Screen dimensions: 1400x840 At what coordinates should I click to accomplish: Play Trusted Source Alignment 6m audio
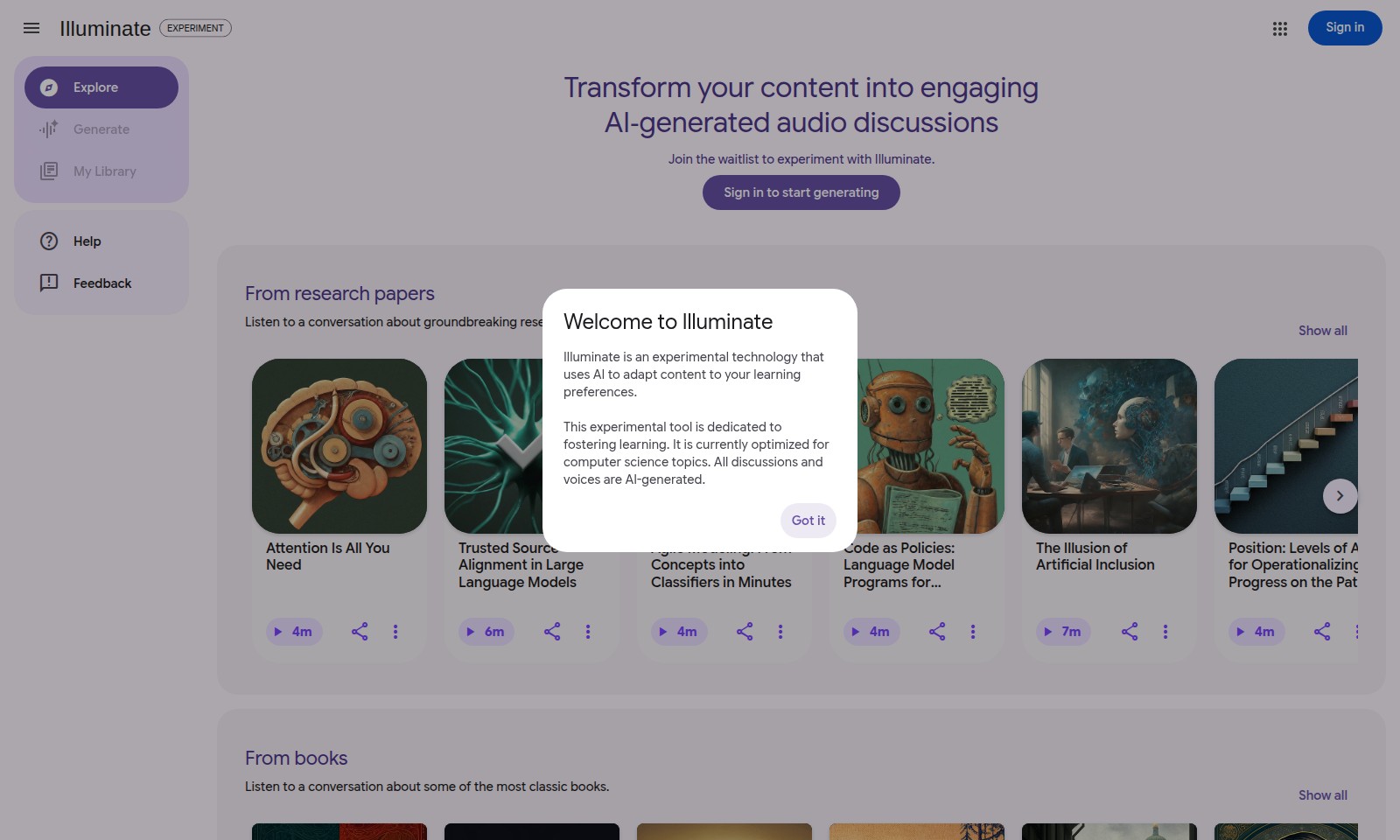coord(486,632)
